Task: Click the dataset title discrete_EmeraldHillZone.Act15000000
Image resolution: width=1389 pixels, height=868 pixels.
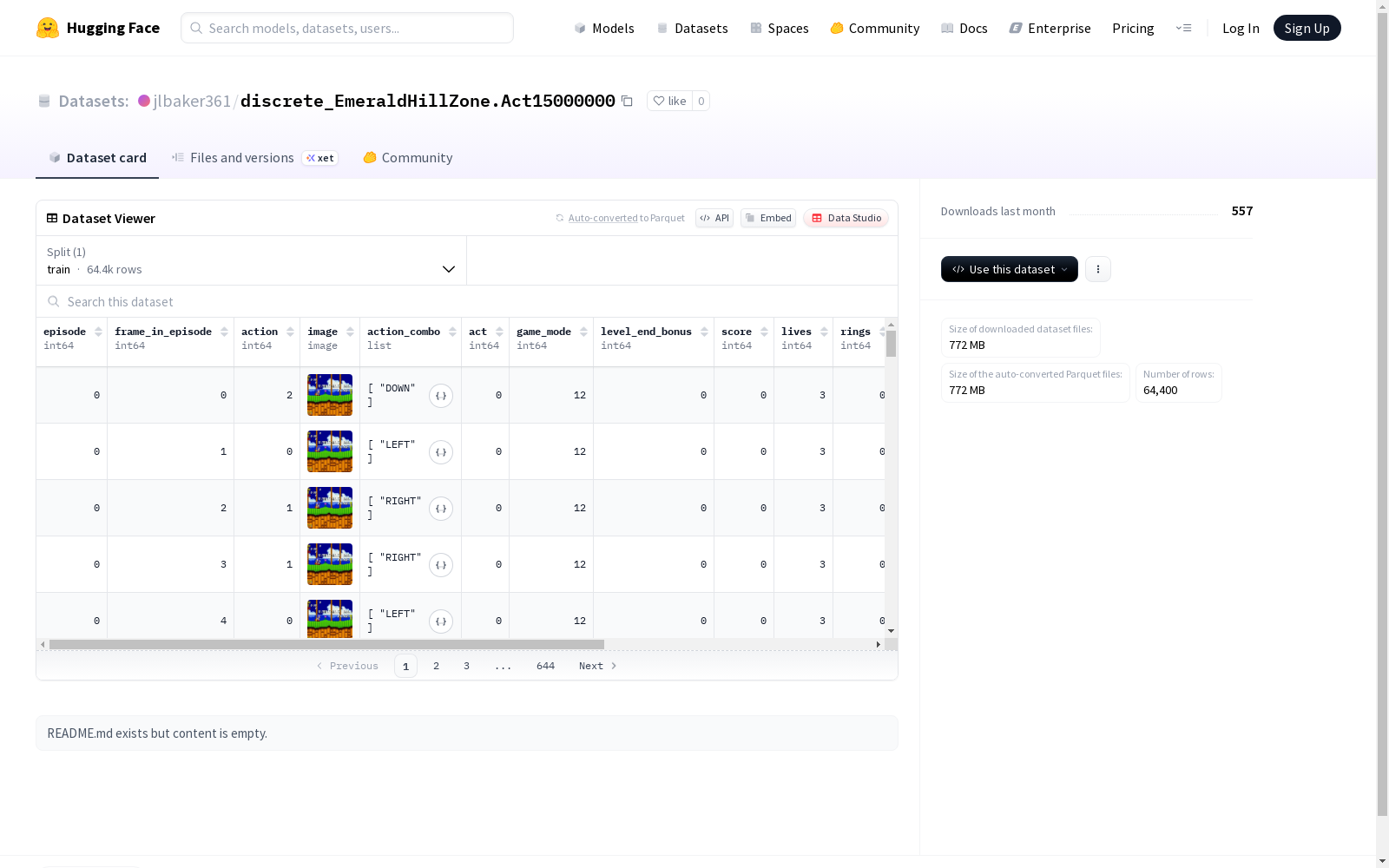Action: pos(428,101)
